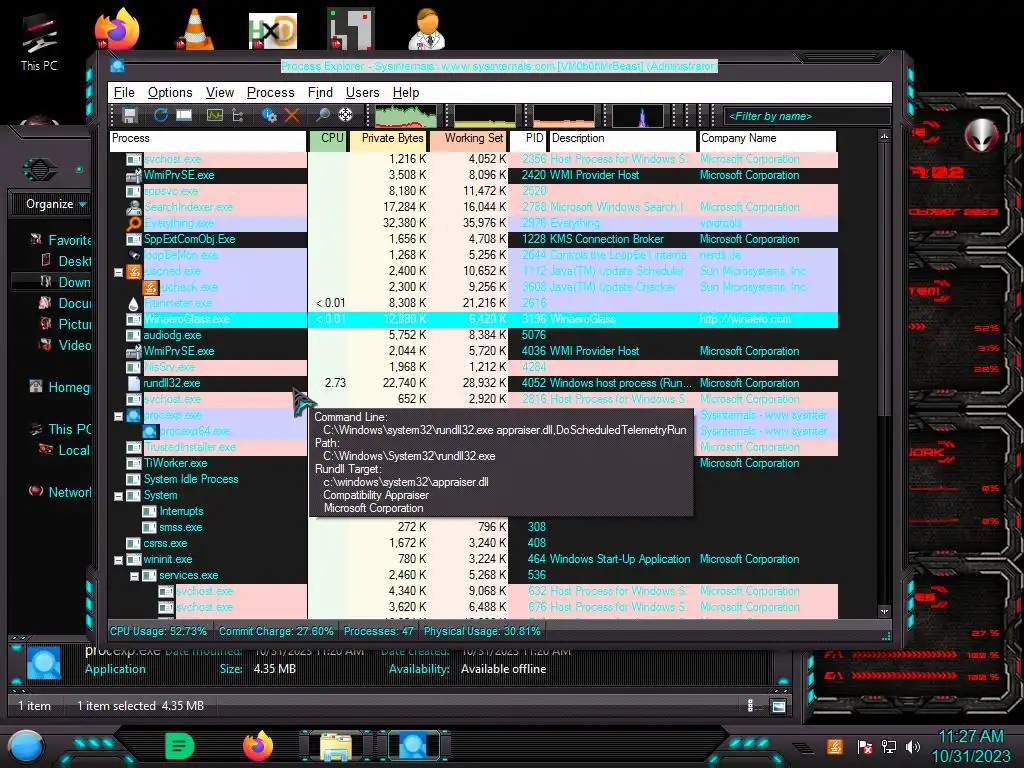The image size is (1024, 768).
Task: Select the rundll32.exe process row
Action: coord(473,383)
